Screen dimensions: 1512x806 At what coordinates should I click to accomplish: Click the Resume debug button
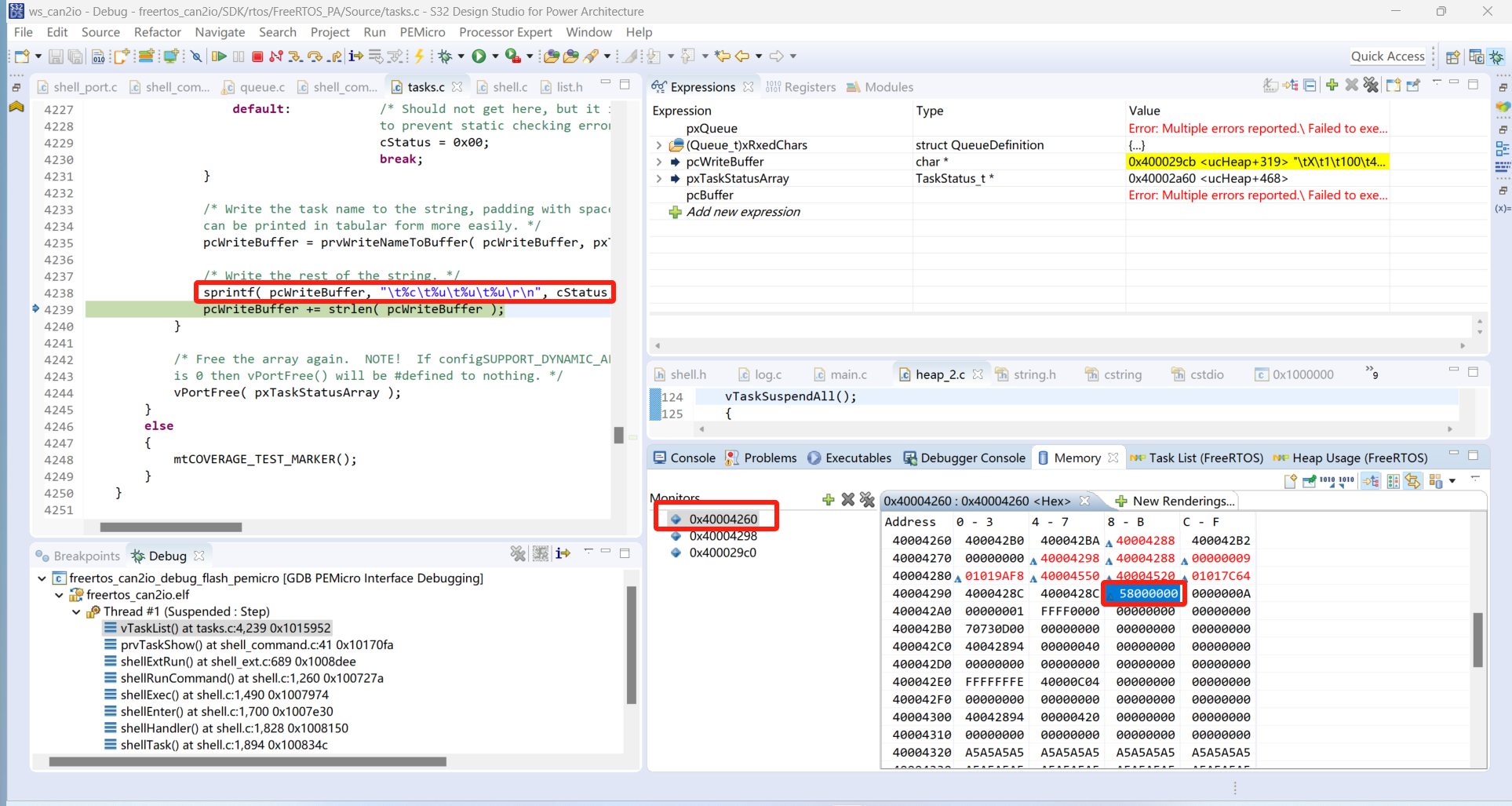point(220,56)
